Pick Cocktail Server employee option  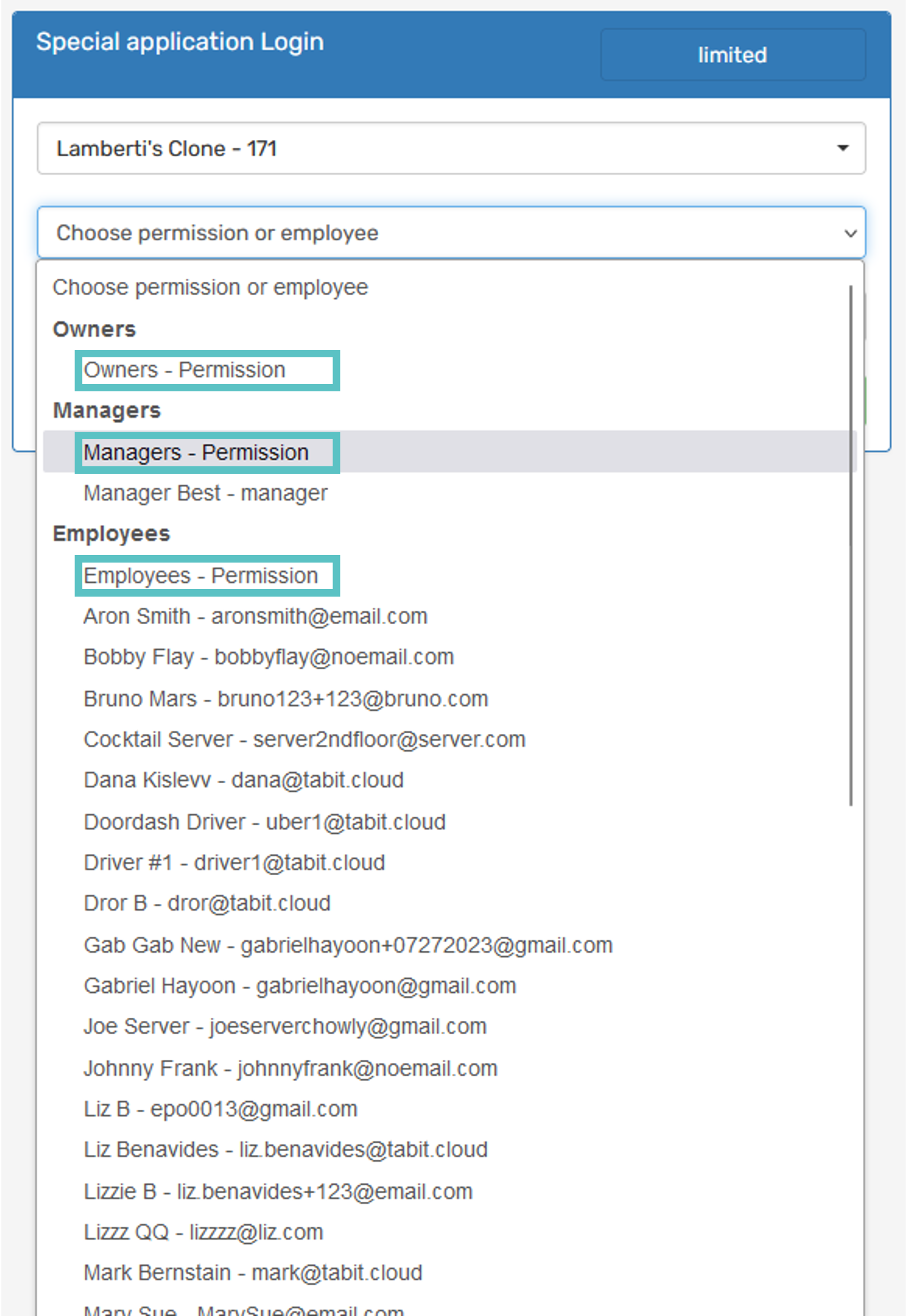tap(304, 740)
